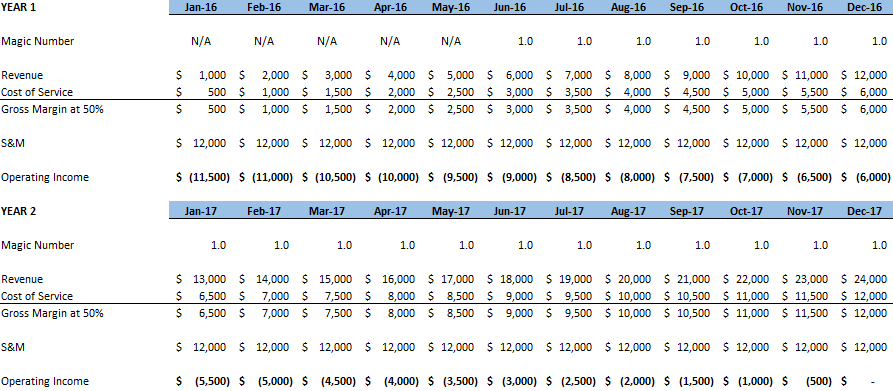Click the Sep-17 column header
The width and height of the screenshot is (893, 391).
687,211
